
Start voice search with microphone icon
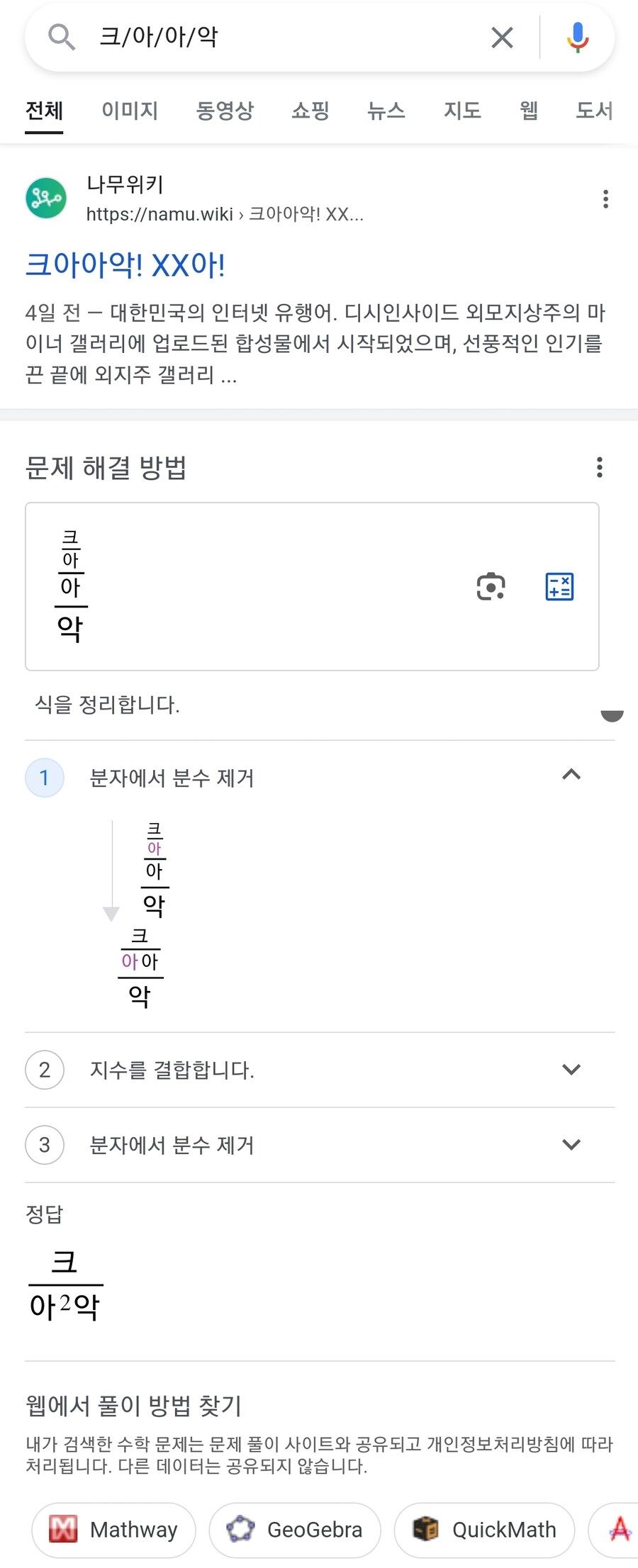coord(578,38)
